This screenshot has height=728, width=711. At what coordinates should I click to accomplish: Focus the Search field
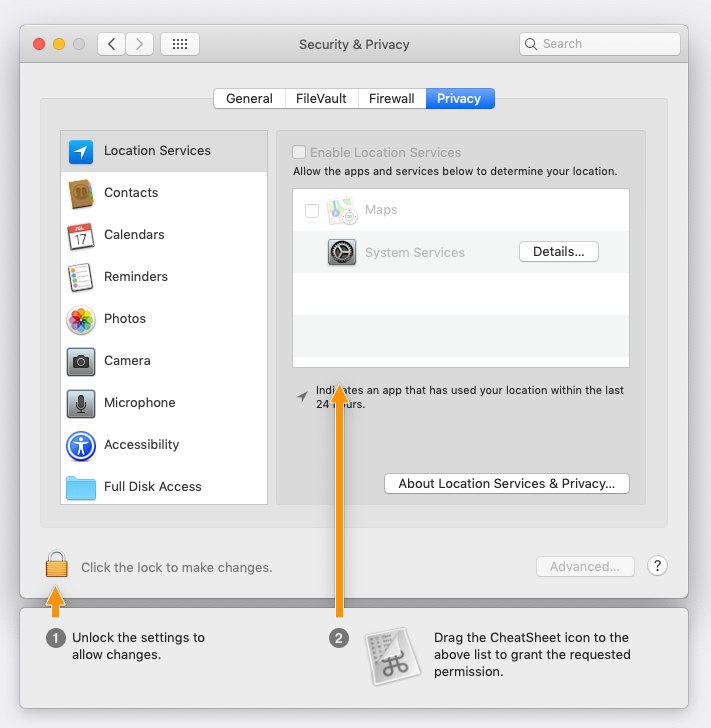(x=600, y=44)
